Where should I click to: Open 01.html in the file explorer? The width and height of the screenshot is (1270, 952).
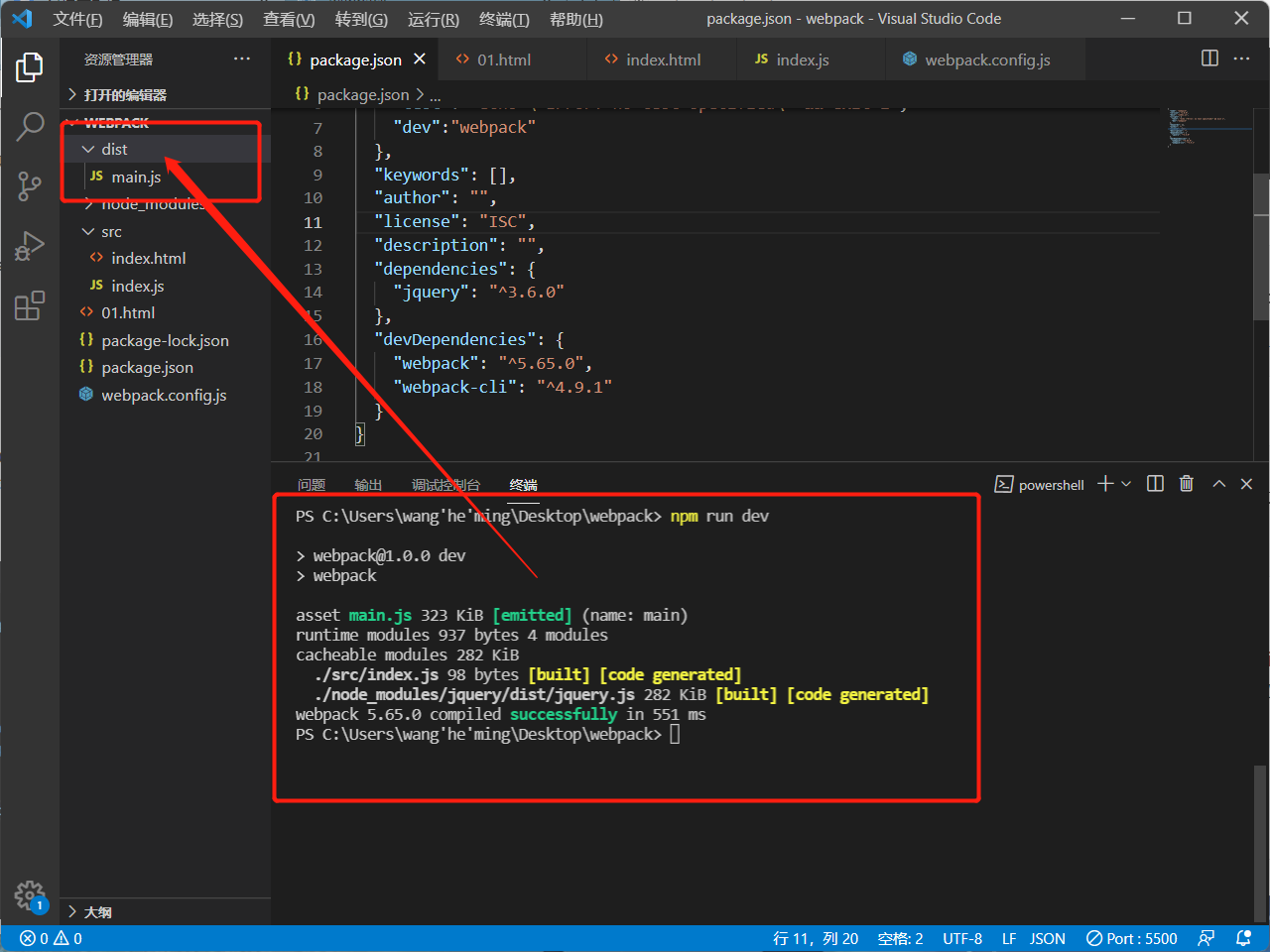[165, 312]
